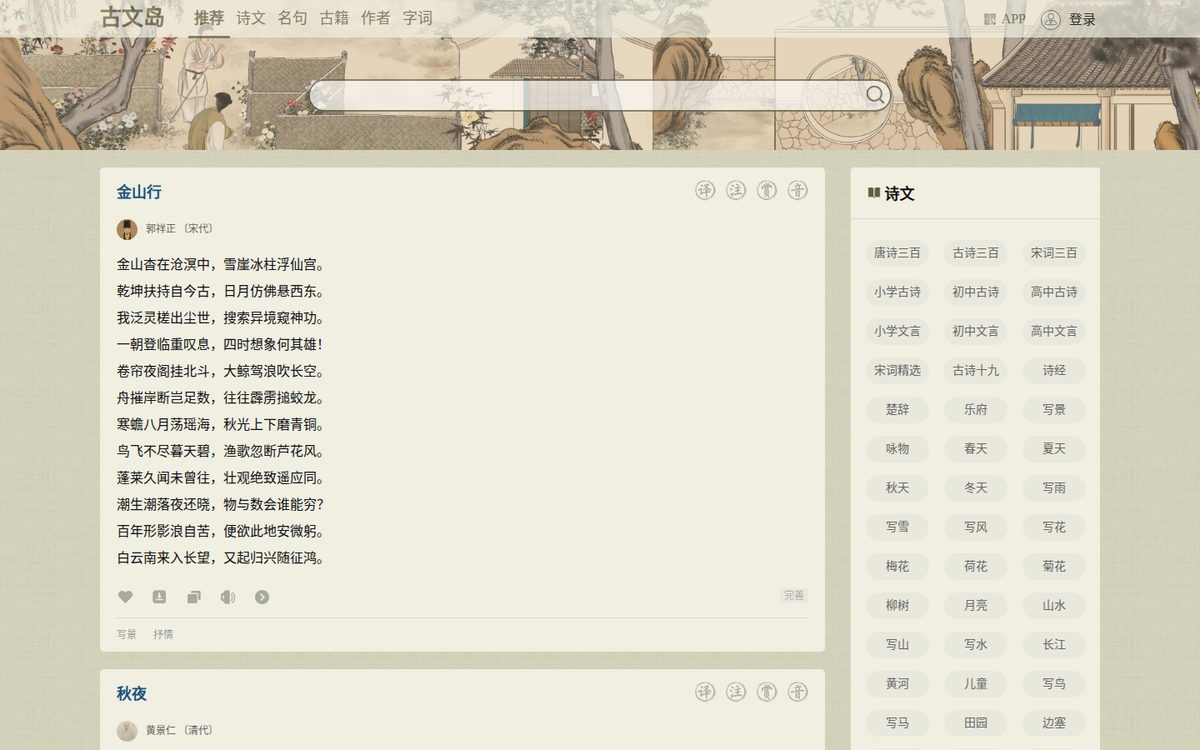Click author avatar of 郭祥正

[x=127, y=229]
